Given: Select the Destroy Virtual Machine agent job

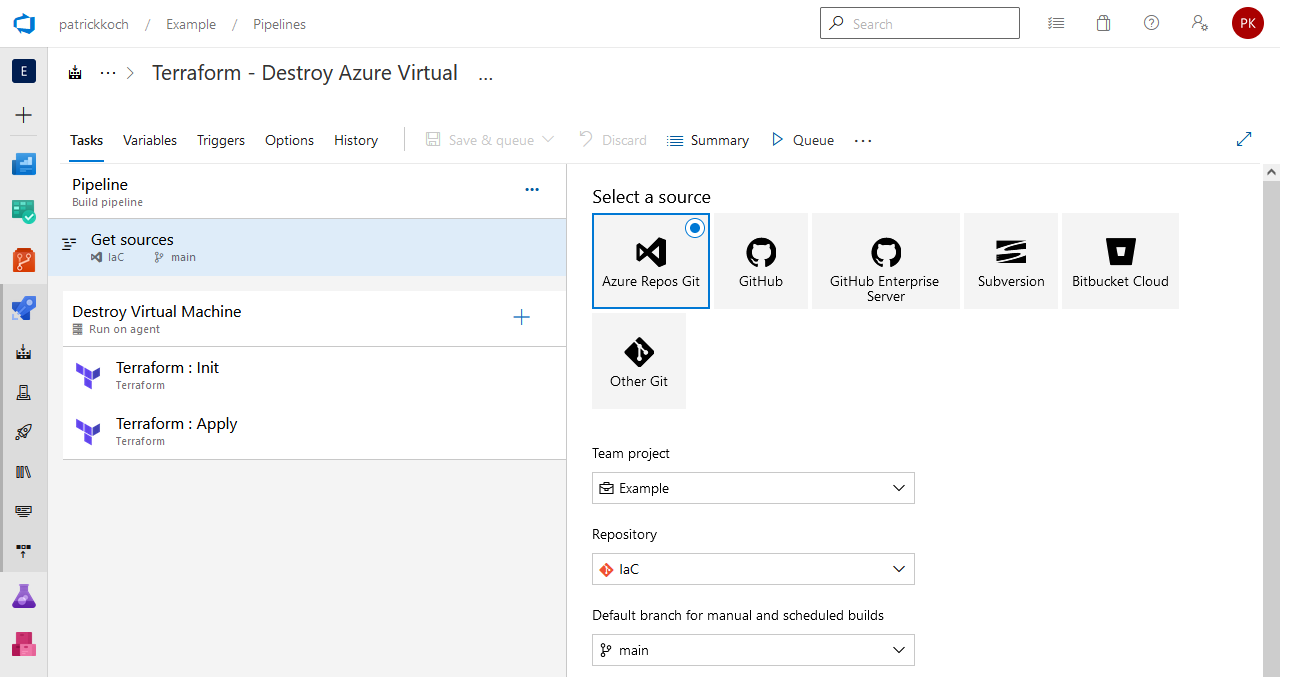Looking at the screenshot, I should 314,319.
